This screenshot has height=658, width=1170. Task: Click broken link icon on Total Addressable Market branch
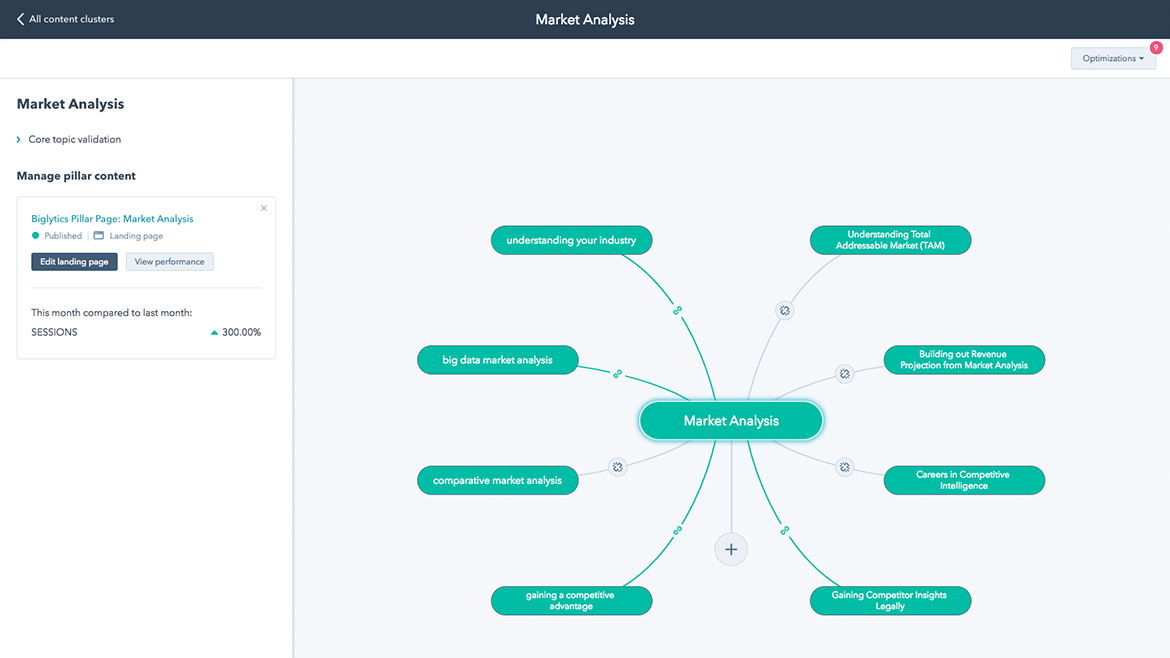[x=785, y=311]
